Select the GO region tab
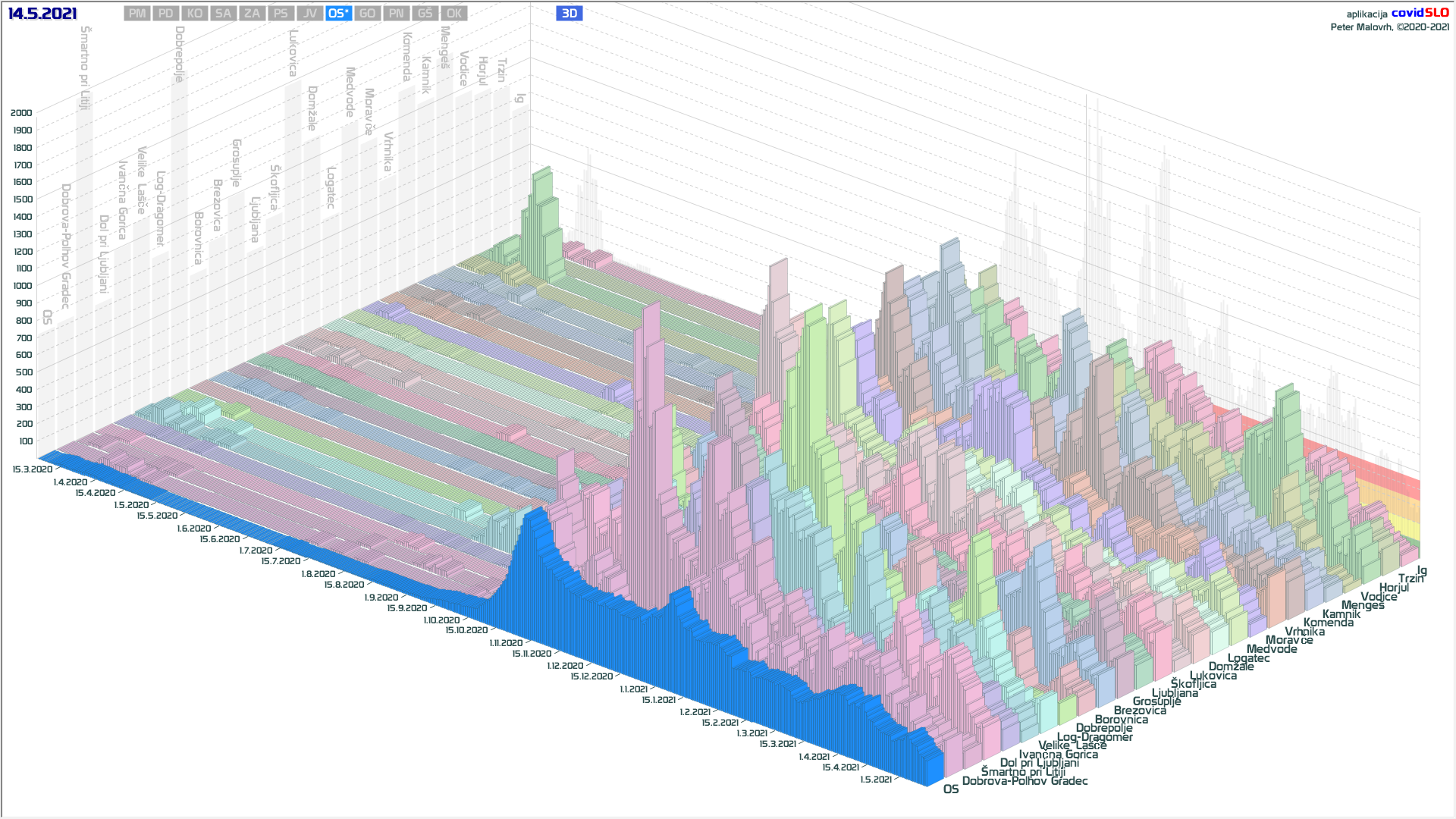This screenshot has height=819, width=1456. pyautogui.click(x=367, y=14)
